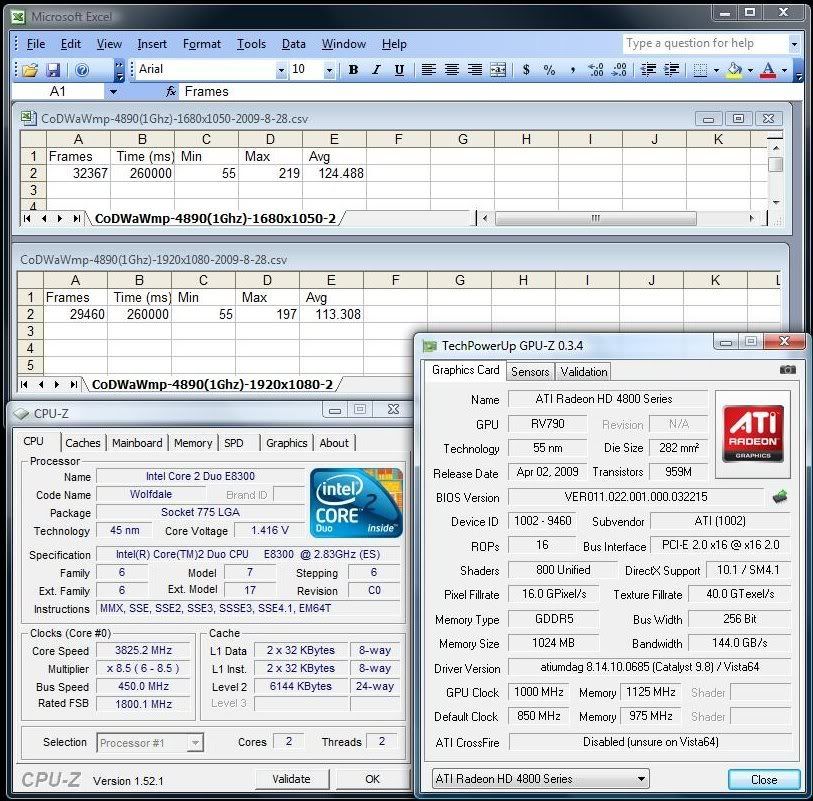Open the Edit menu
This screenshot has width=813, height=801.
71,44
